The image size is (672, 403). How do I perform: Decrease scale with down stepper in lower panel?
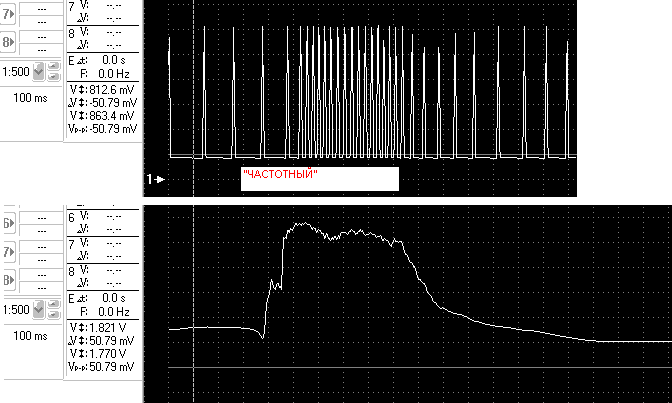click(x=54, y=314)
